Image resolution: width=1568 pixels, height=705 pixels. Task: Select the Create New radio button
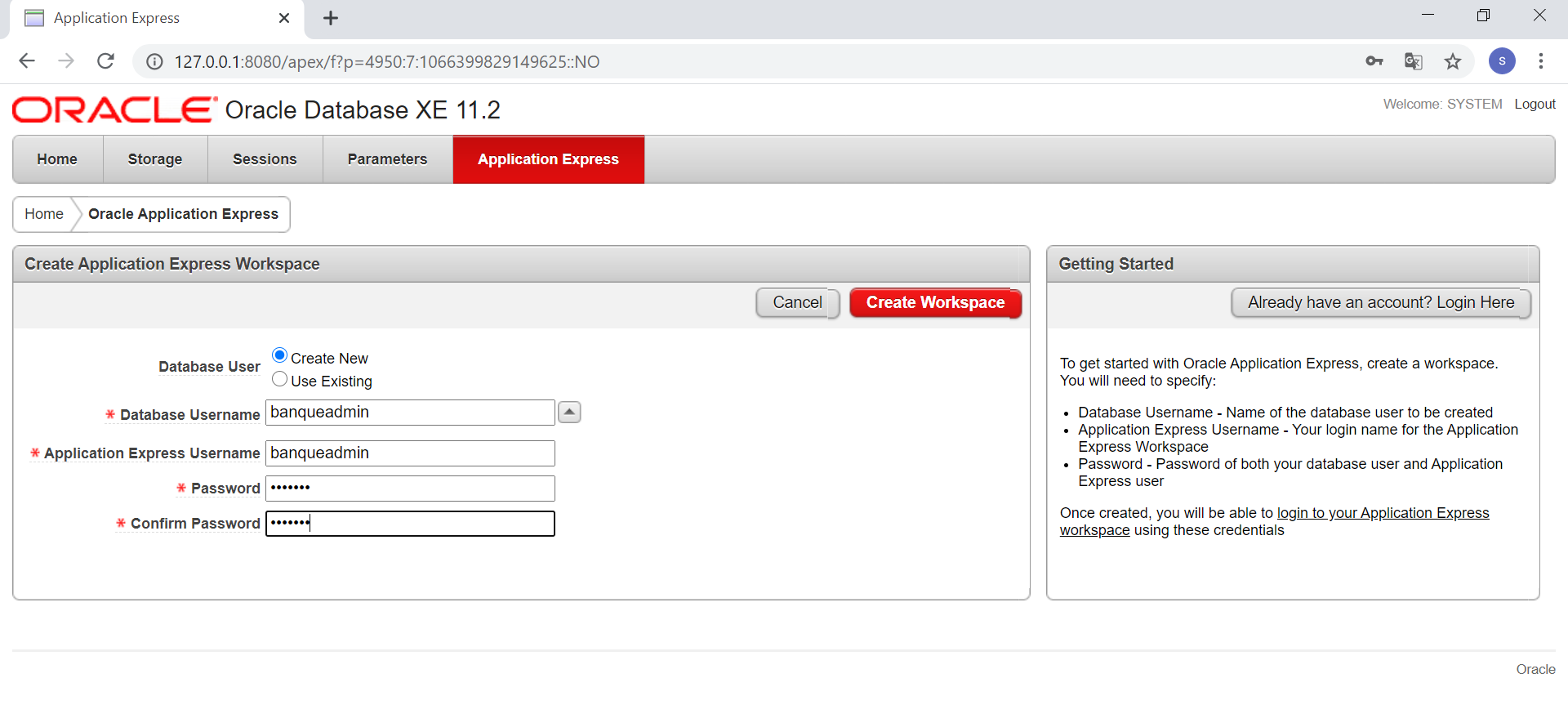[x=279, y=355]
